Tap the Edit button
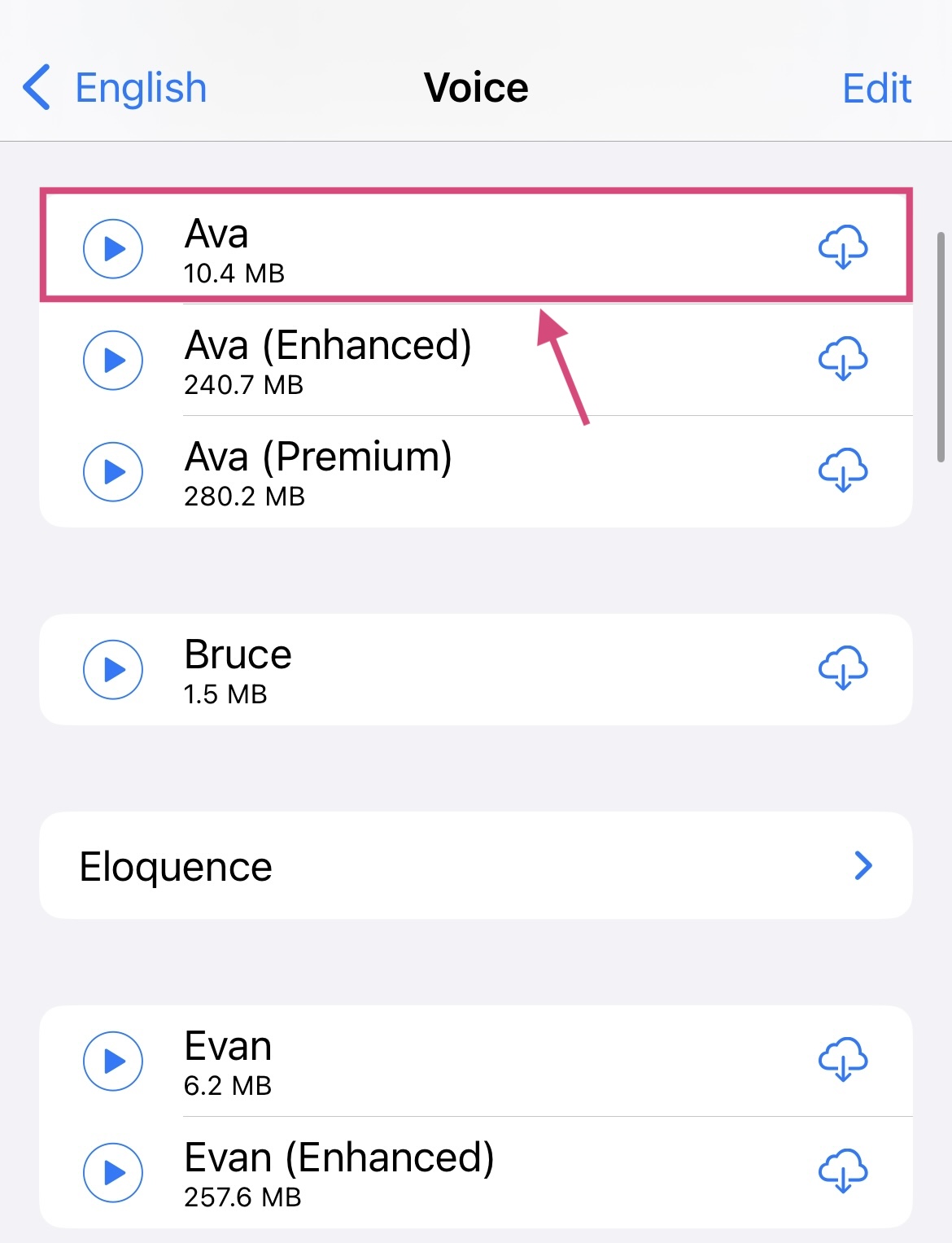Viewport: 952px width, 1243px height. click(x=876, y=88)
